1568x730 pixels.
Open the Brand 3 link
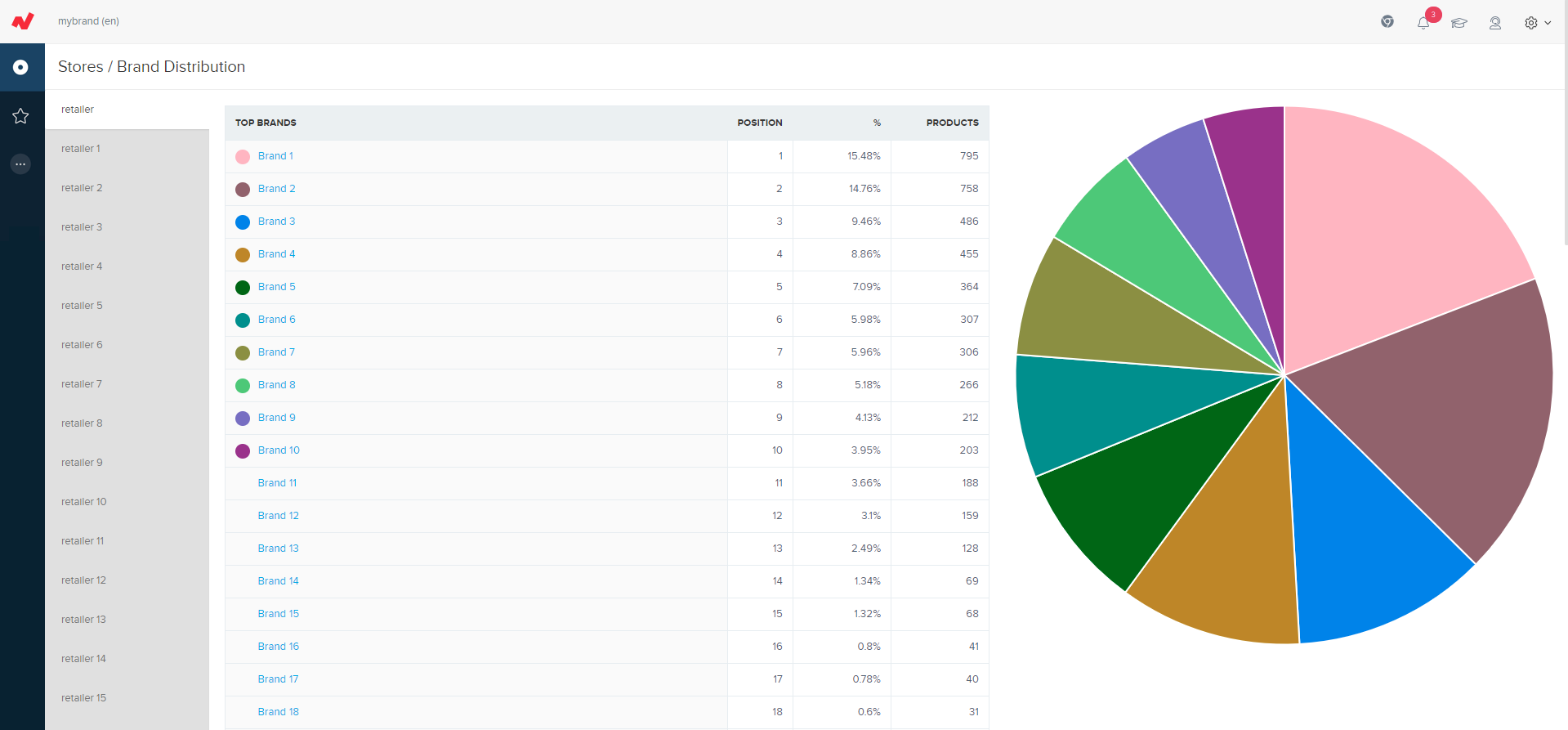coord(276,222)
